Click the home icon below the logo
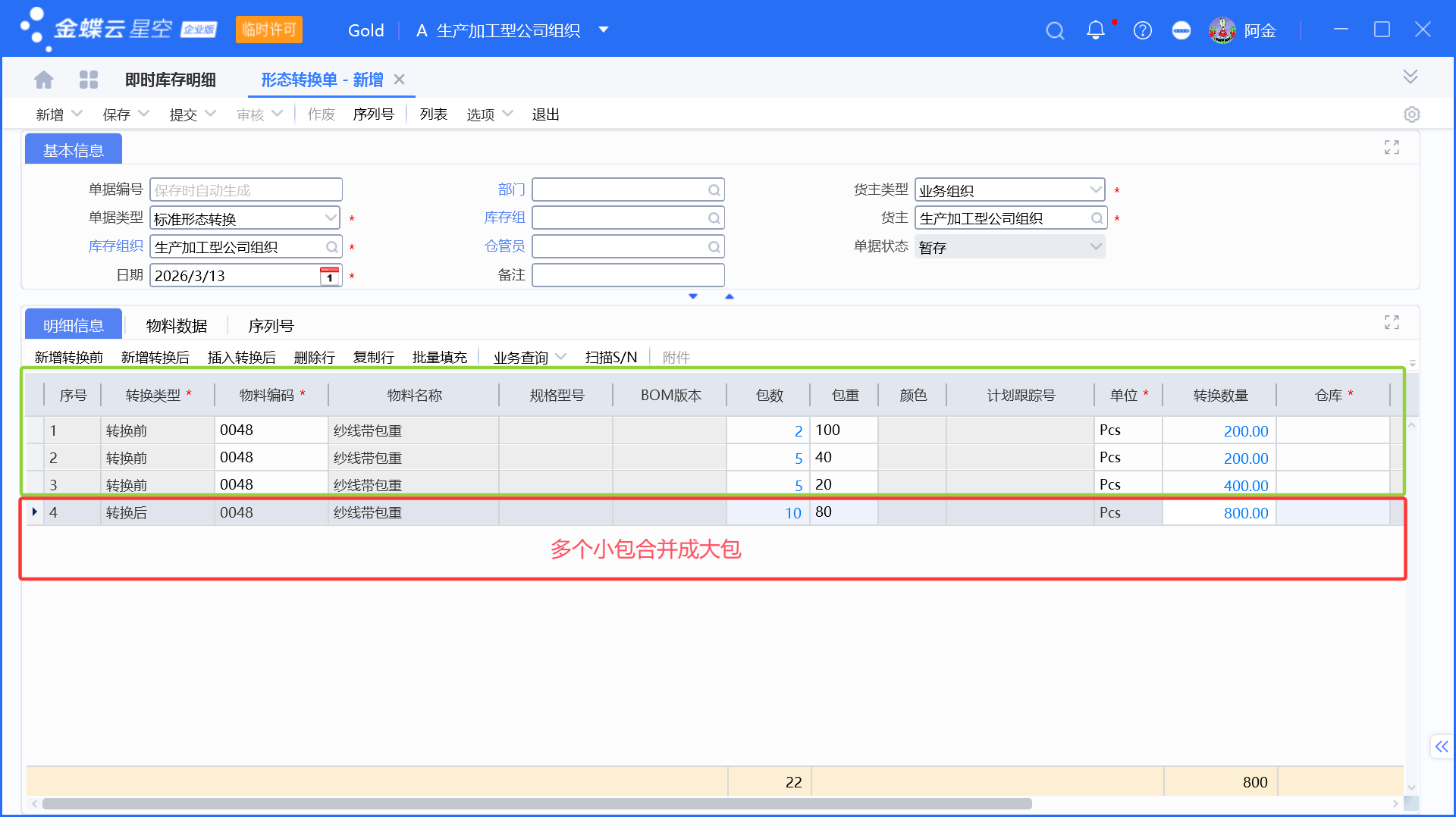 (x=43, y=79)
